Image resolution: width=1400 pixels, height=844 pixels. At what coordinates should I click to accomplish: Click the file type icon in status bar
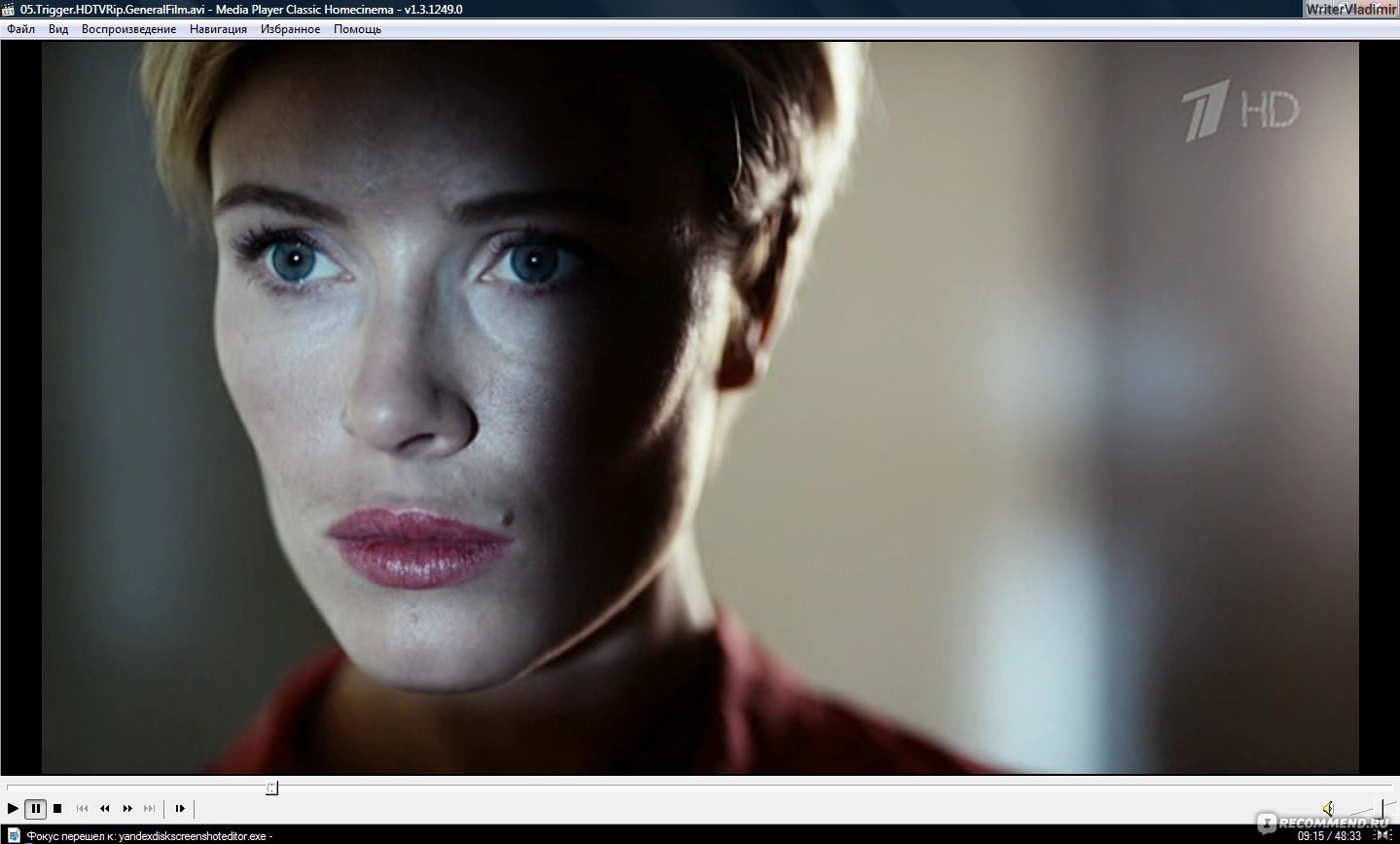pos(14,835)
